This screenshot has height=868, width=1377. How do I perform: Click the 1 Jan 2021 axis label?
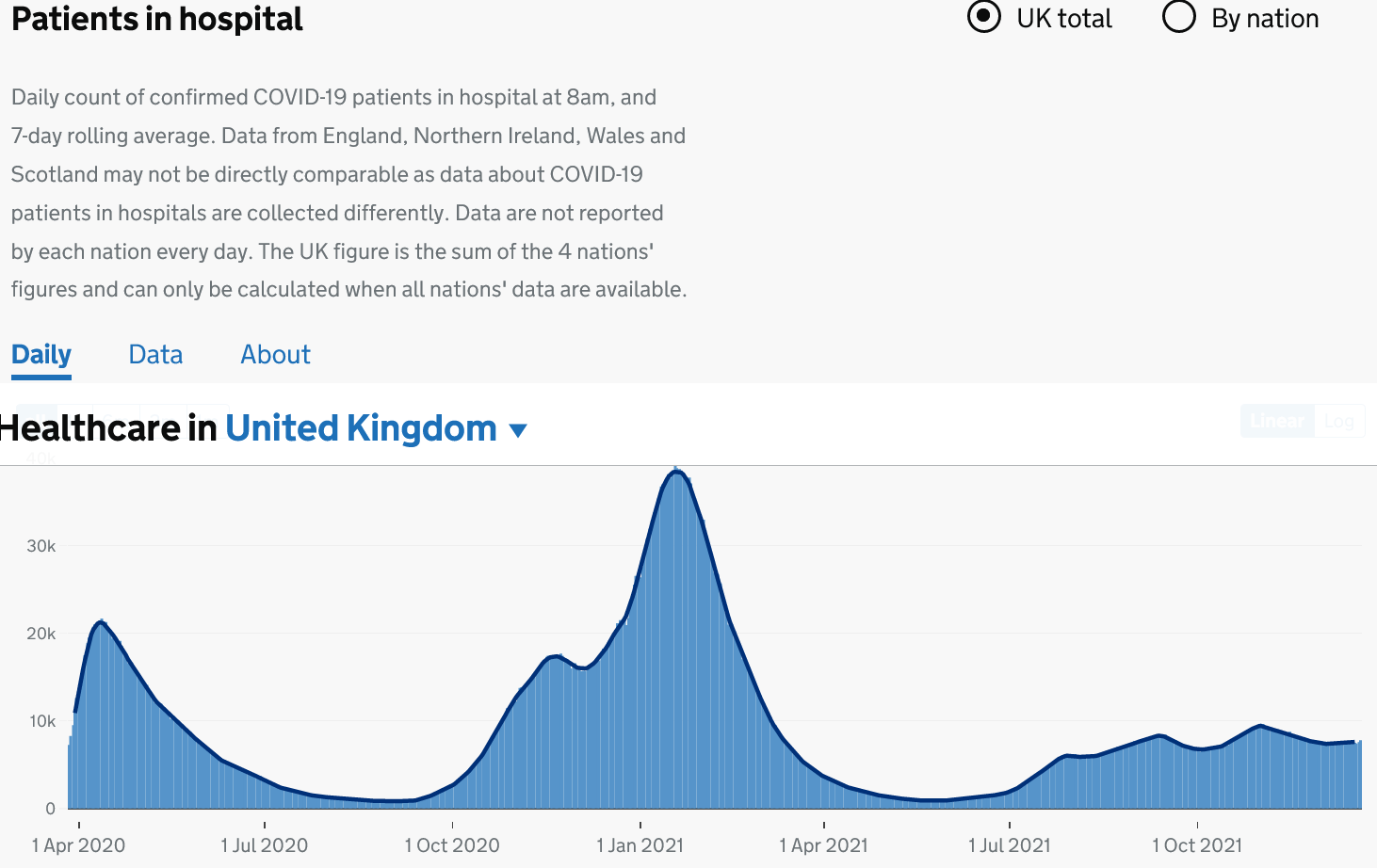(x=640, y=845)
